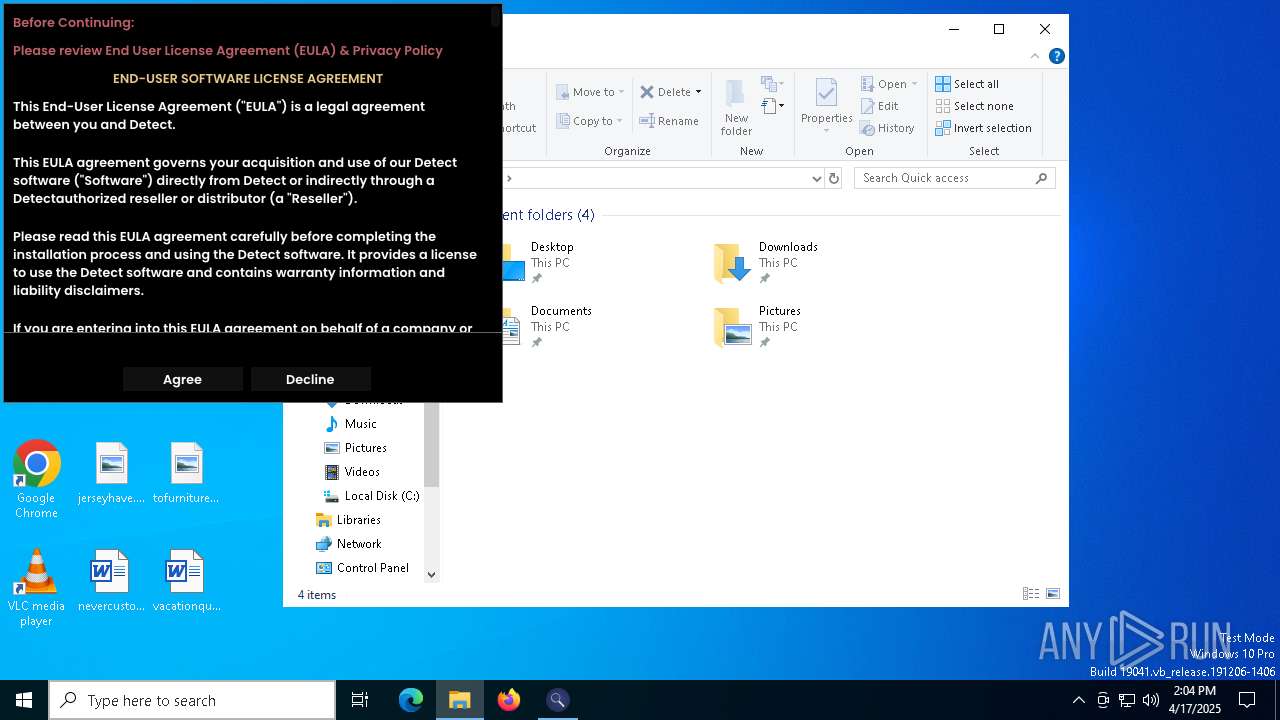Click the Detect app taskbar icon
This screenshot has height=720, width=1280.
click(558, 700)
